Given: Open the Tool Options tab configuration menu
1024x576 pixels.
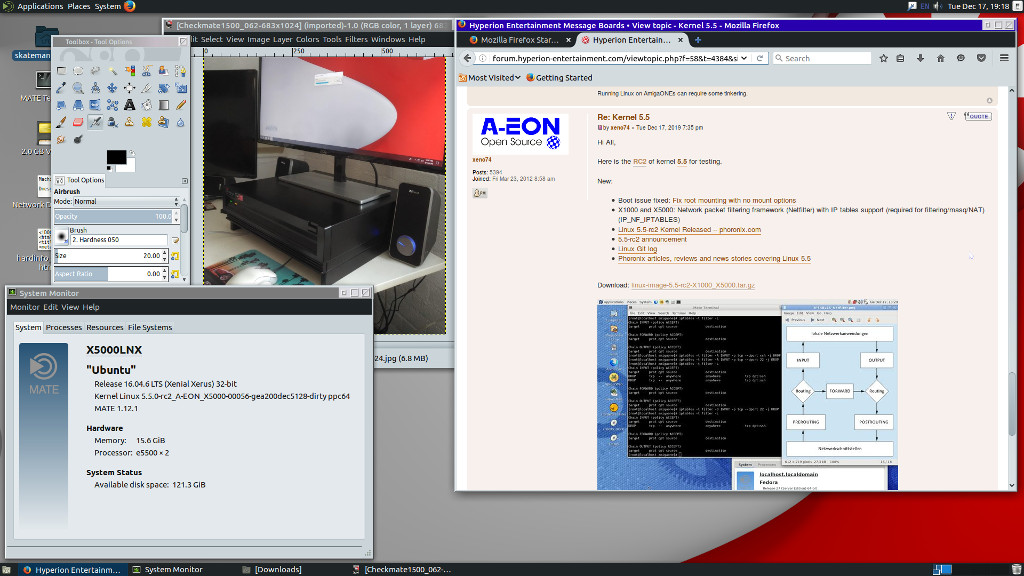Looking at the screenshot, I should (185, 181).
